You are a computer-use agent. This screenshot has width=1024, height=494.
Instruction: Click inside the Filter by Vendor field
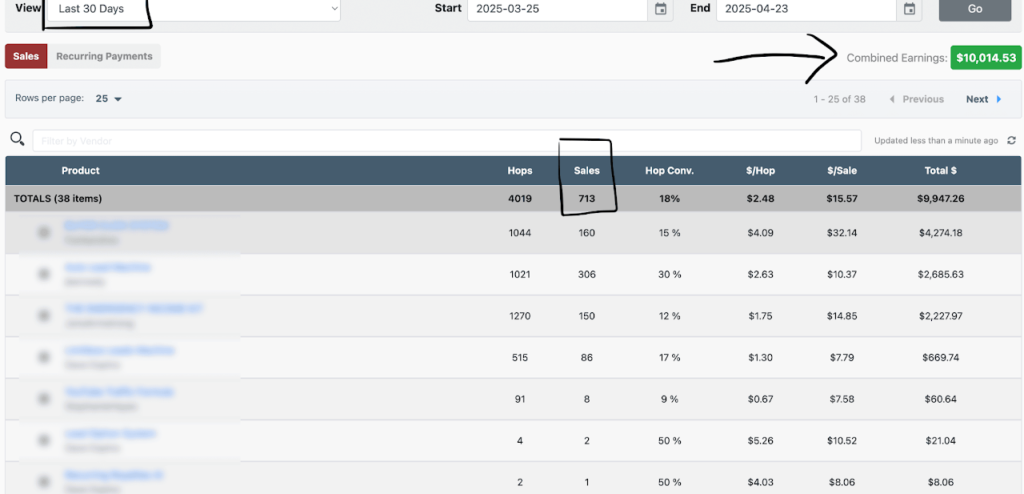[x=446, y=141]
